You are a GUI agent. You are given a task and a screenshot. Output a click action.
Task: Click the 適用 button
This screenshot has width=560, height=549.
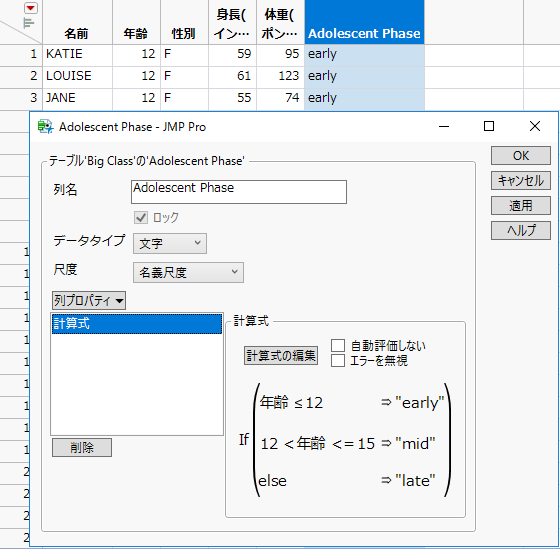tap(521, 205)
